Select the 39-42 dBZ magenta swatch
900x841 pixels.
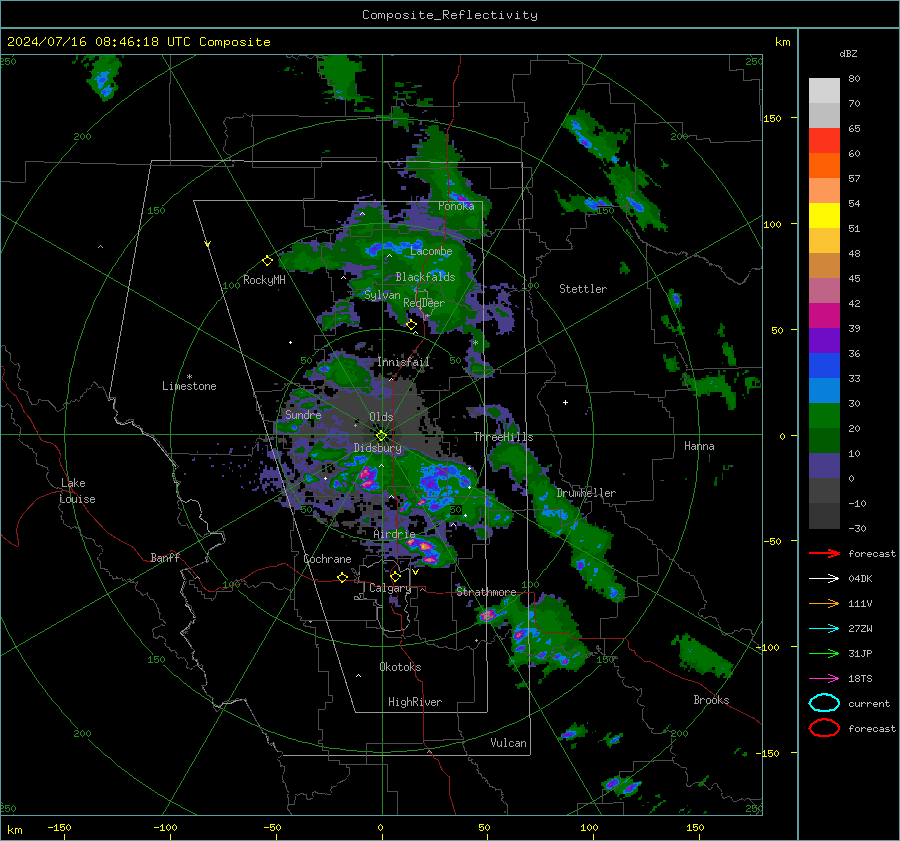824,315
